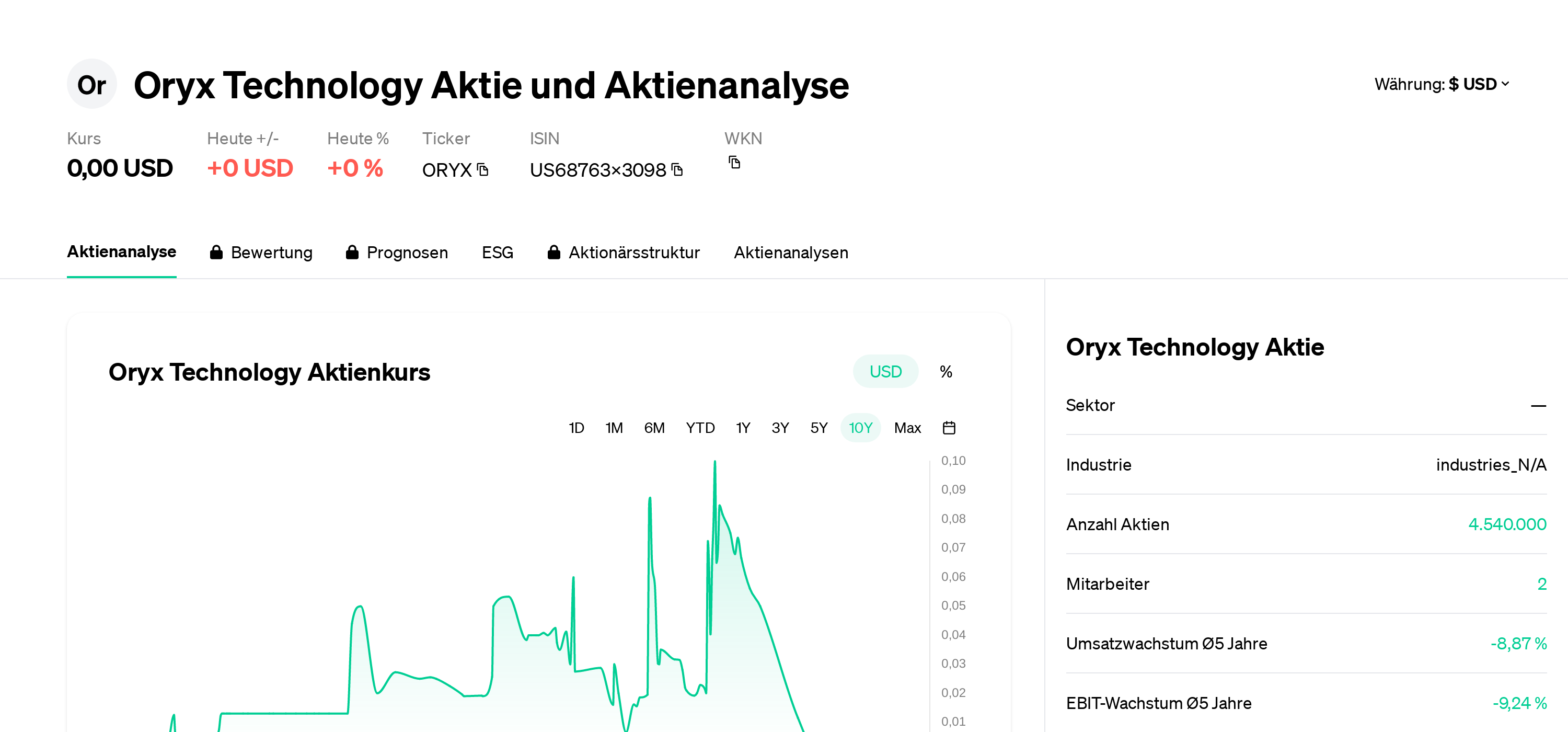Copy the WKN value
The height and width of the screenshot is (732, 1568).
pyautogui.click(x=734, y=162)
